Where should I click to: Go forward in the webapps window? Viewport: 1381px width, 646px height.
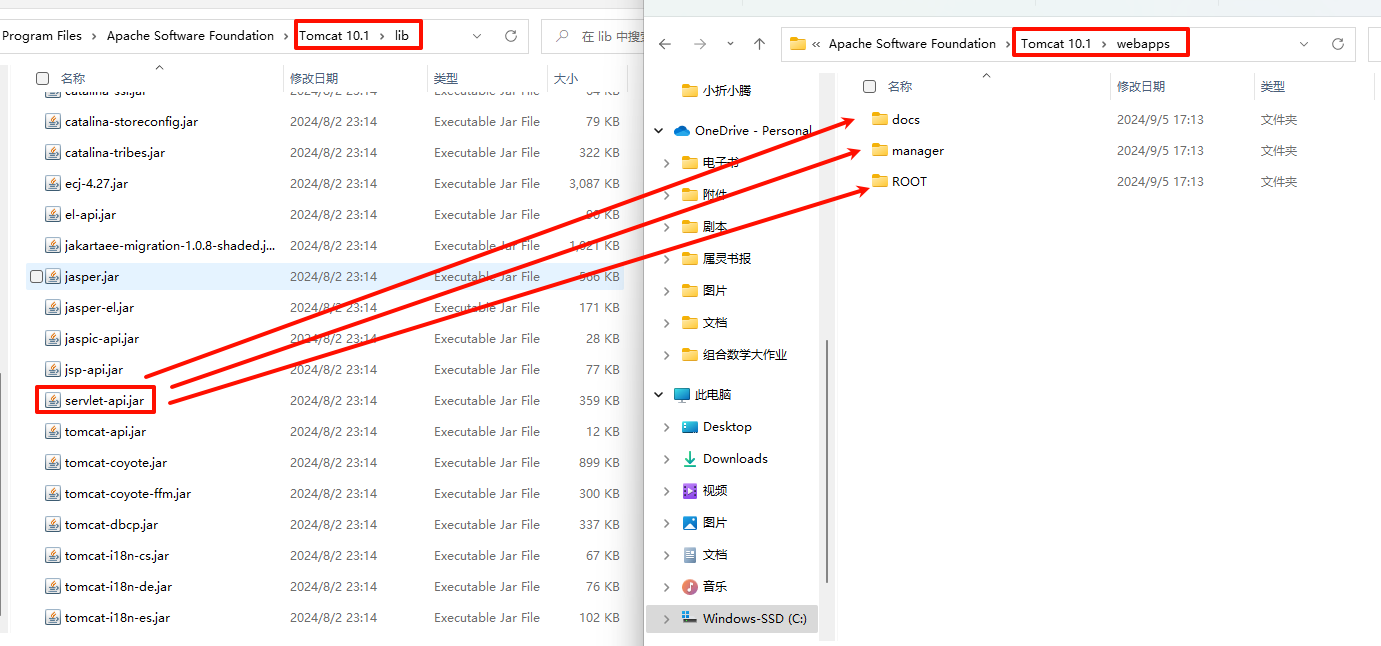699,44
